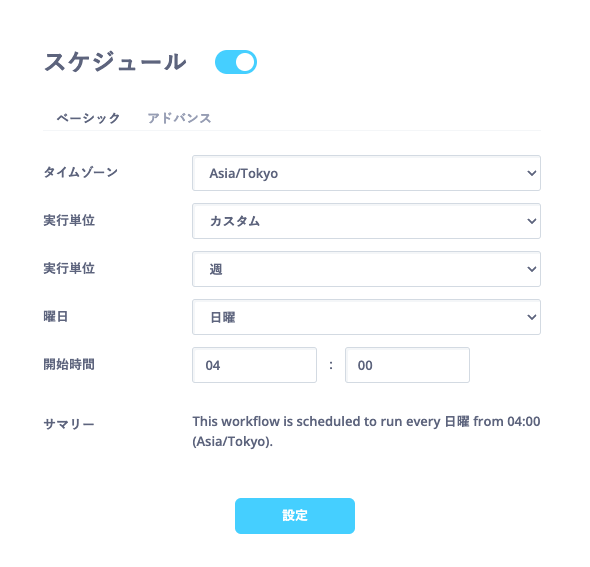Click the chevron arrow of the Asia/Tokyo field
Viewport: 590px width, 567px height.
(531, 173)
